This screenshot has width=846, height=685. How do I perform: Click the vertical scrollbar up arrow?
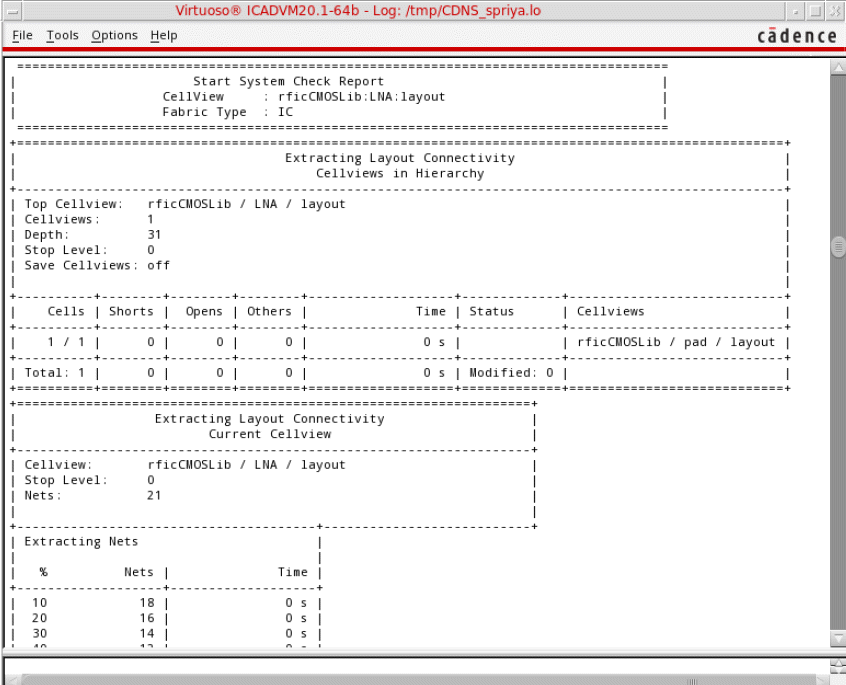(x=838, y=68)
